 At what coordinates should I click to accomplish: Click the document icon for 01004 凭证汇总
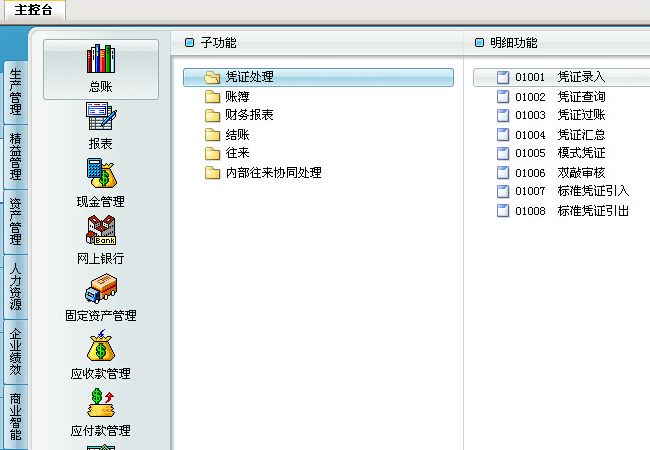point(503,135)
